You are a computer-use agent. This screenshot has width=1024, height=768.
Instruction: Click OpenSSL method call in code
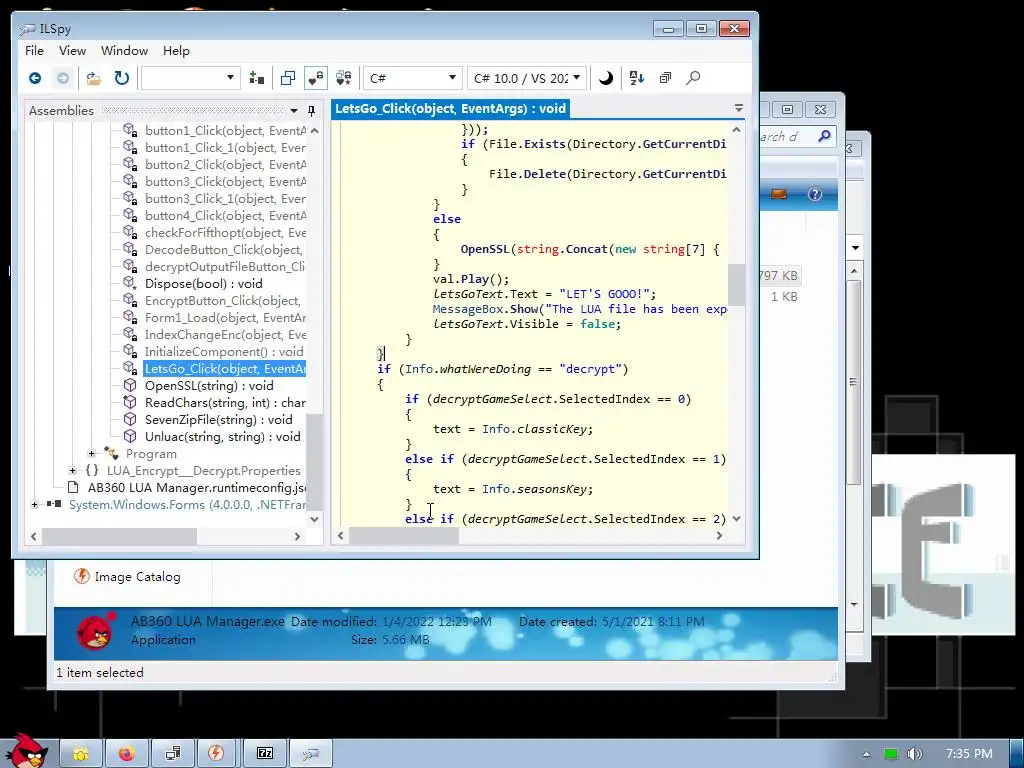tap(485, 249)
